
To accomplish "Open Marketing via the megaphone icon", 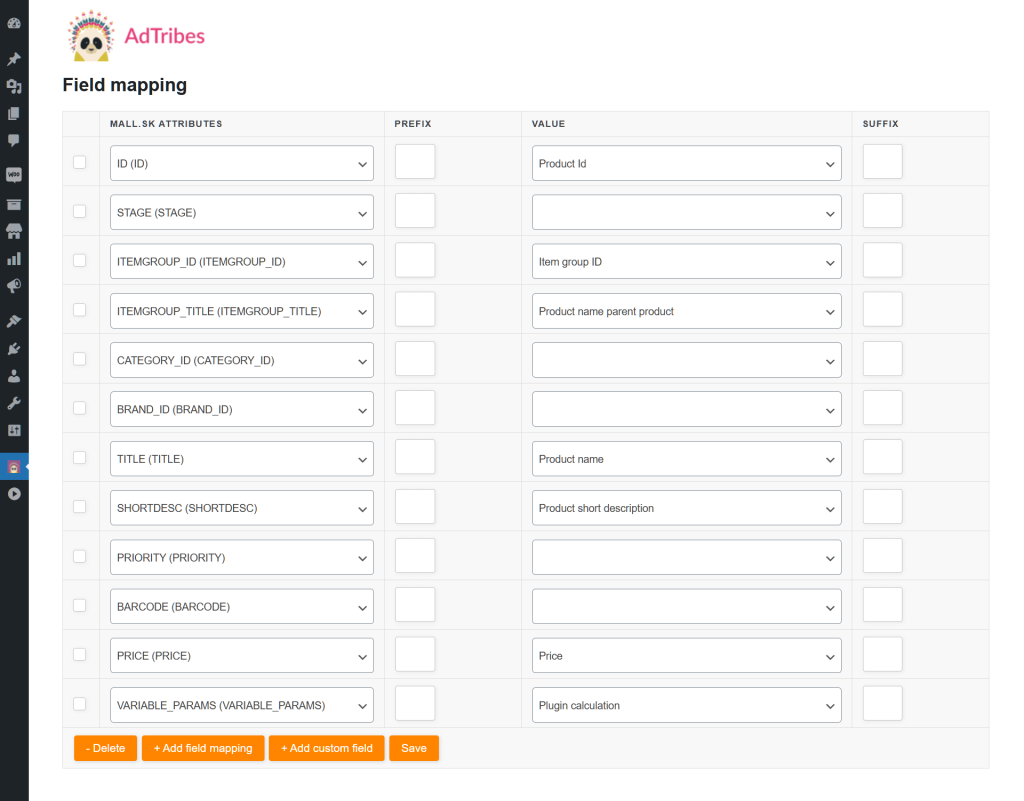I will coord(14,286).
